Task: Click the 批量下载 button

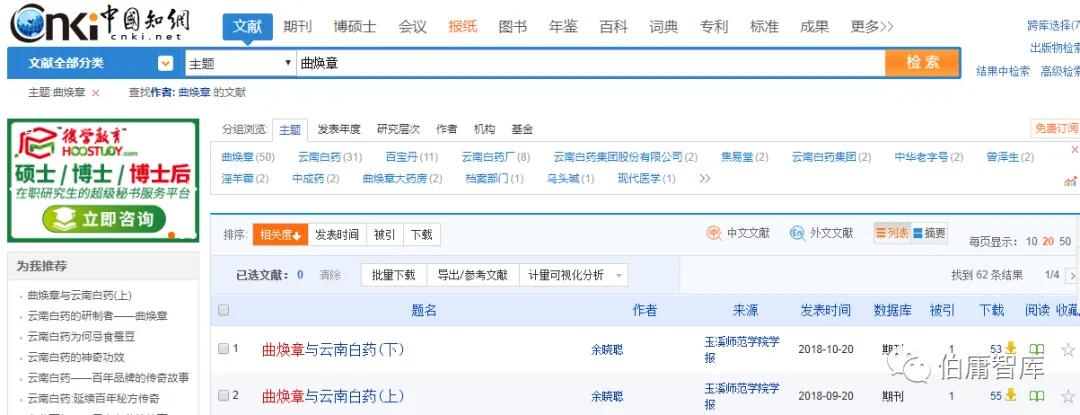Action: point(394,275)
